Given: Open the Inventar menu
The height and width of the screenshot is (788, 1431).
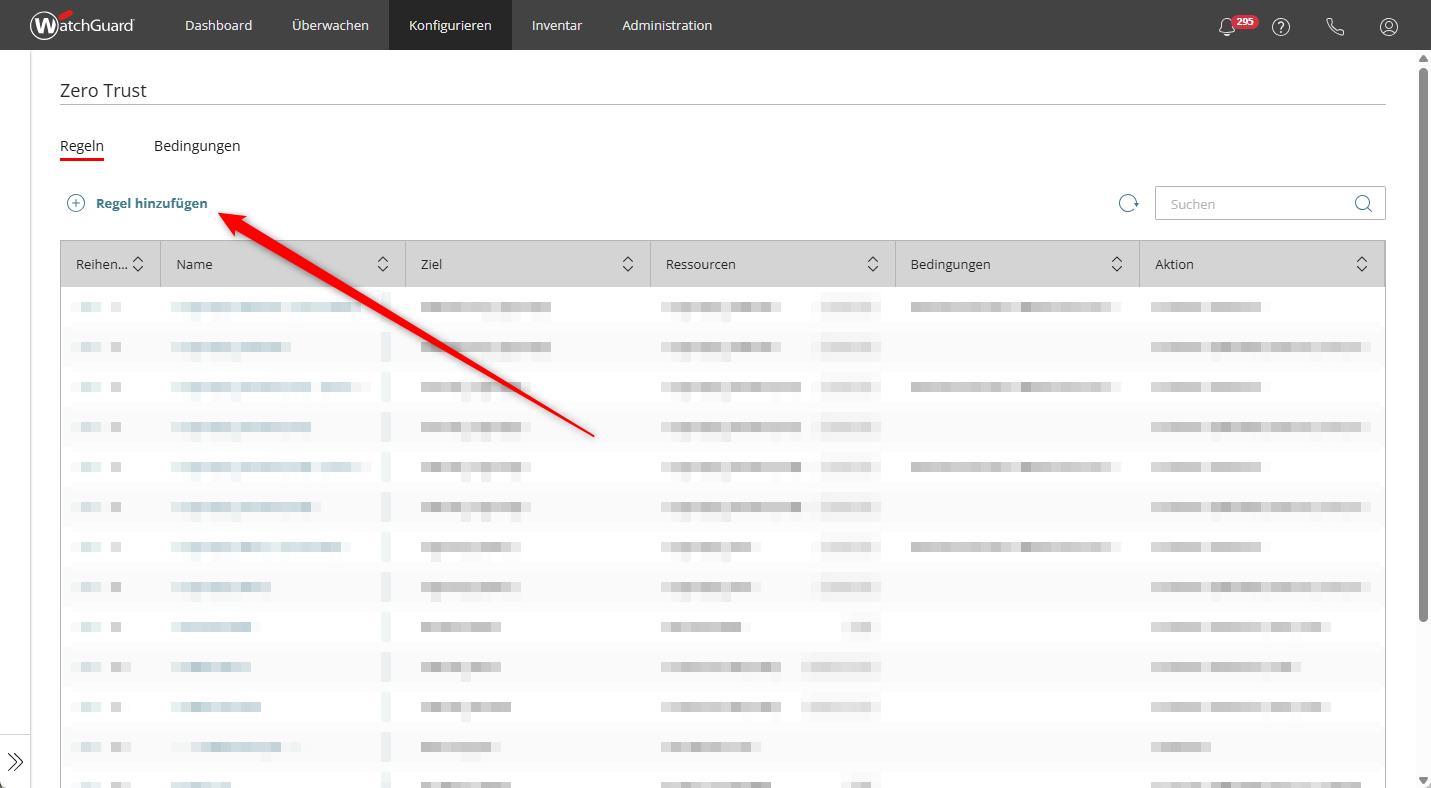Looking at the screenshot, I should pos(557,25).
